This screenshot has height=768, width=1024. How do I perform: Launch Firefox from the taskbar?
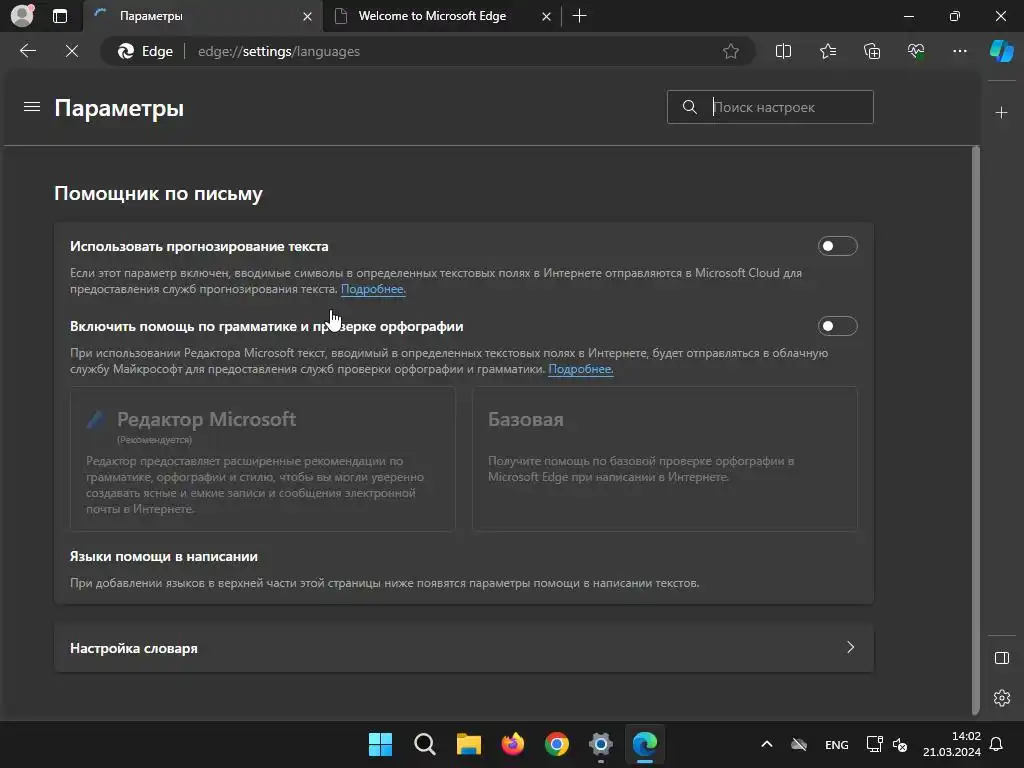[x=513, y=744]
